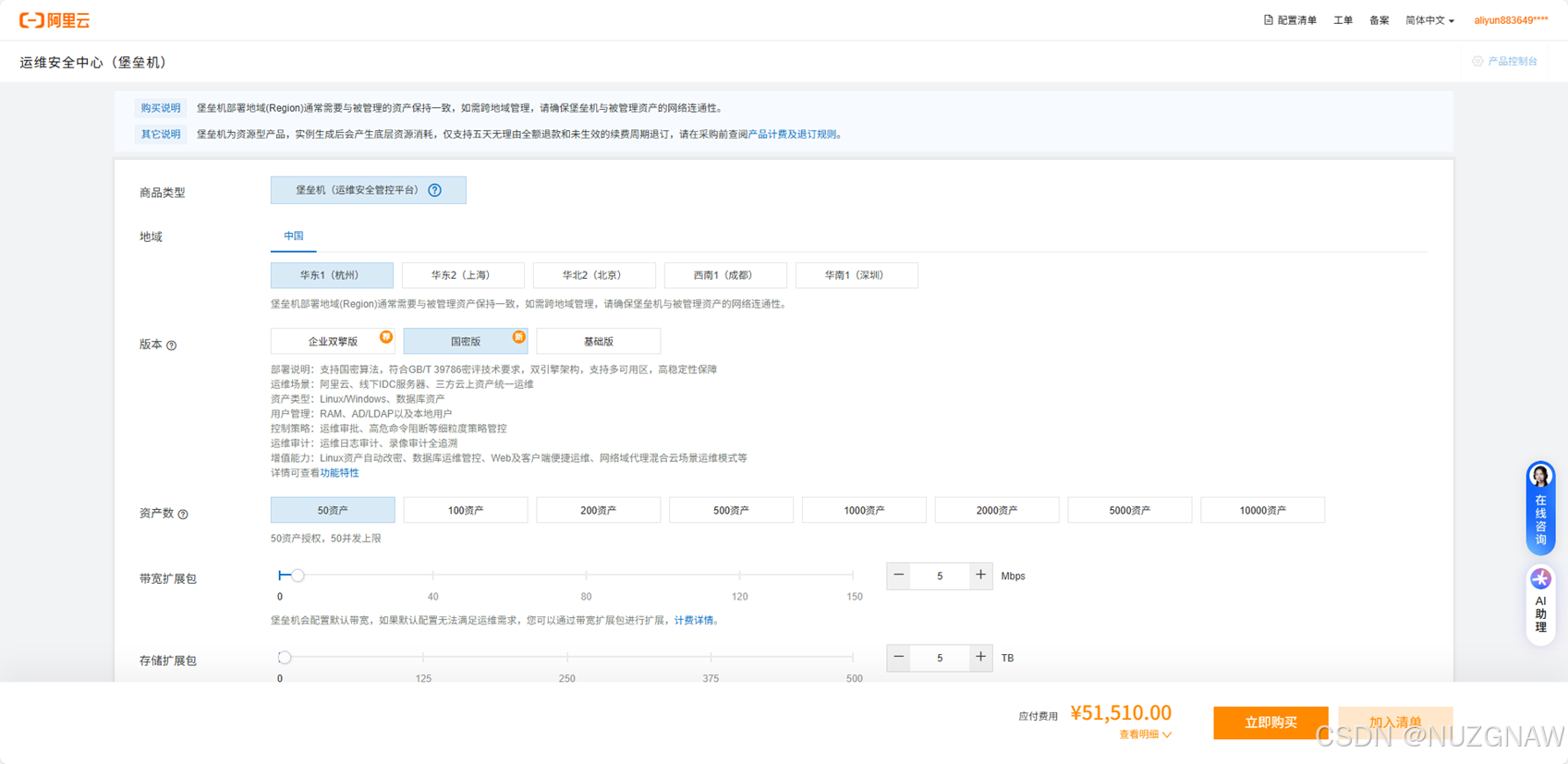1568x764 pixels.
Task: Select 1000资产 asset count
Action: [864, 510]
